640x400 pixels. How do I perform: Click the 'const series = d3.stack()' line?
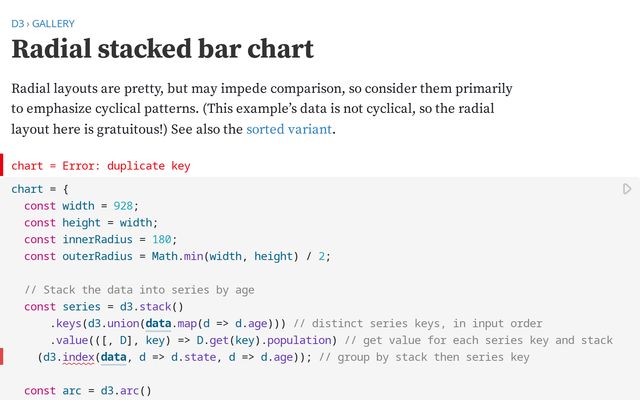(104, 306)
